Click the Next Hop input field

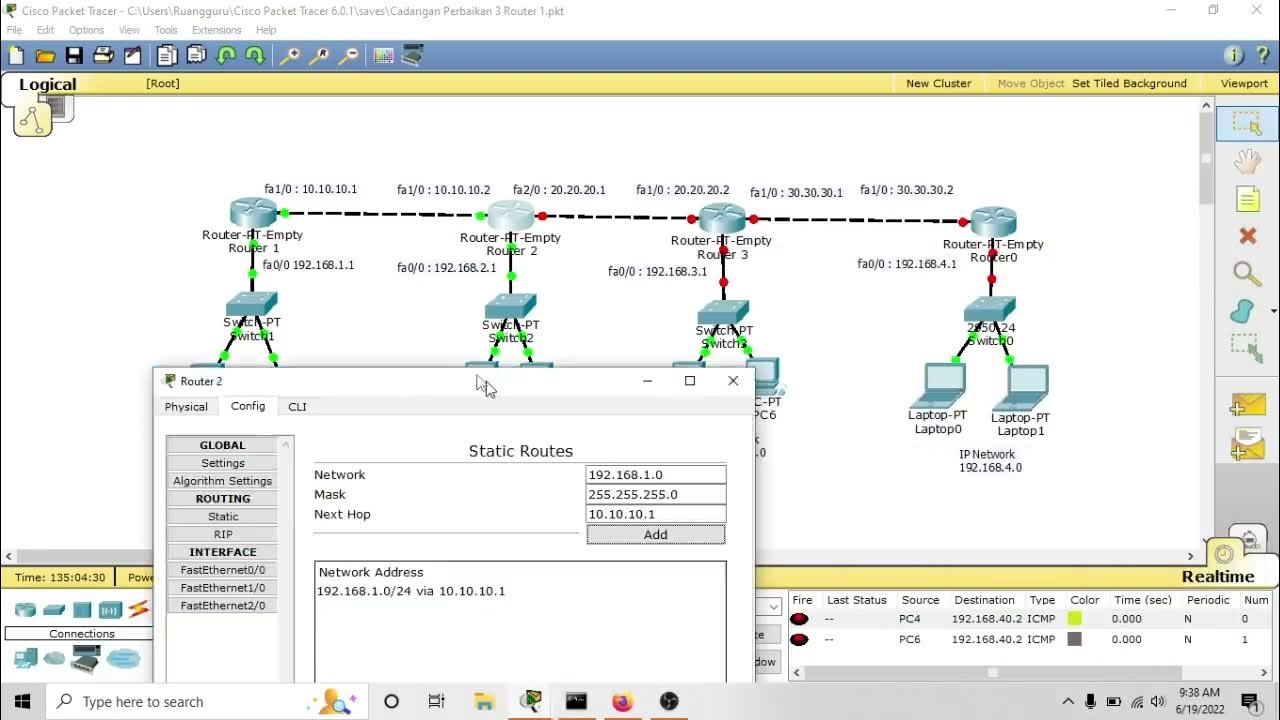coord(656,515)
